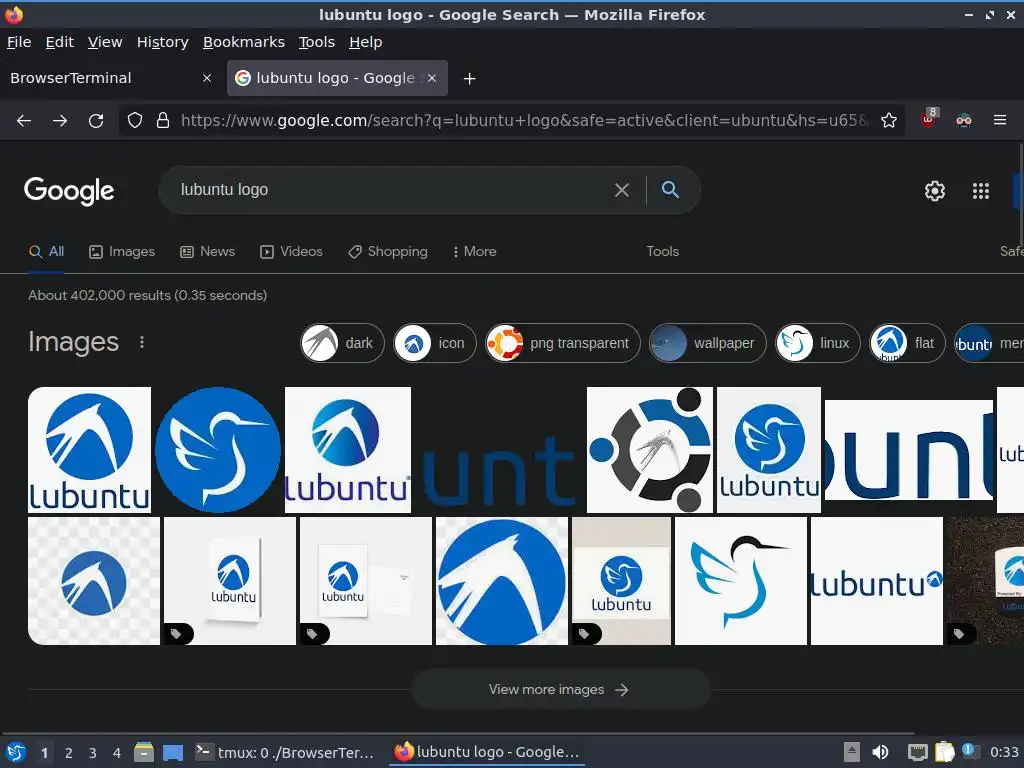
Task: Open the Edit menu
Action: click(59, 42)
